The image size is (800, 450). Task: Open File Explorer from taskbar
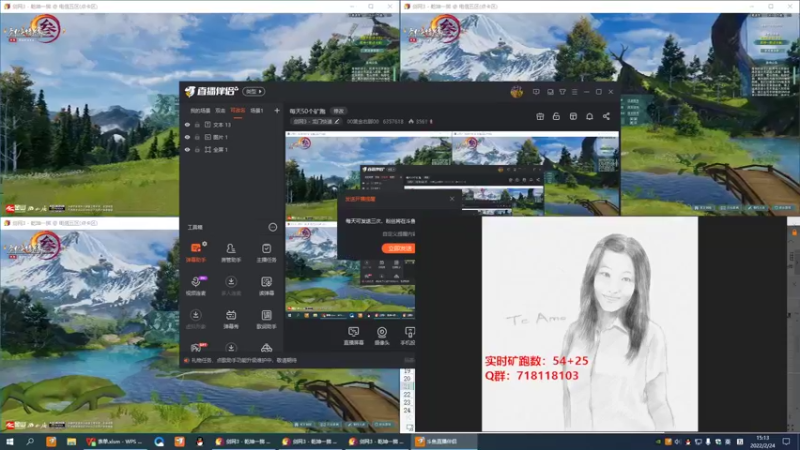(71, 441)
